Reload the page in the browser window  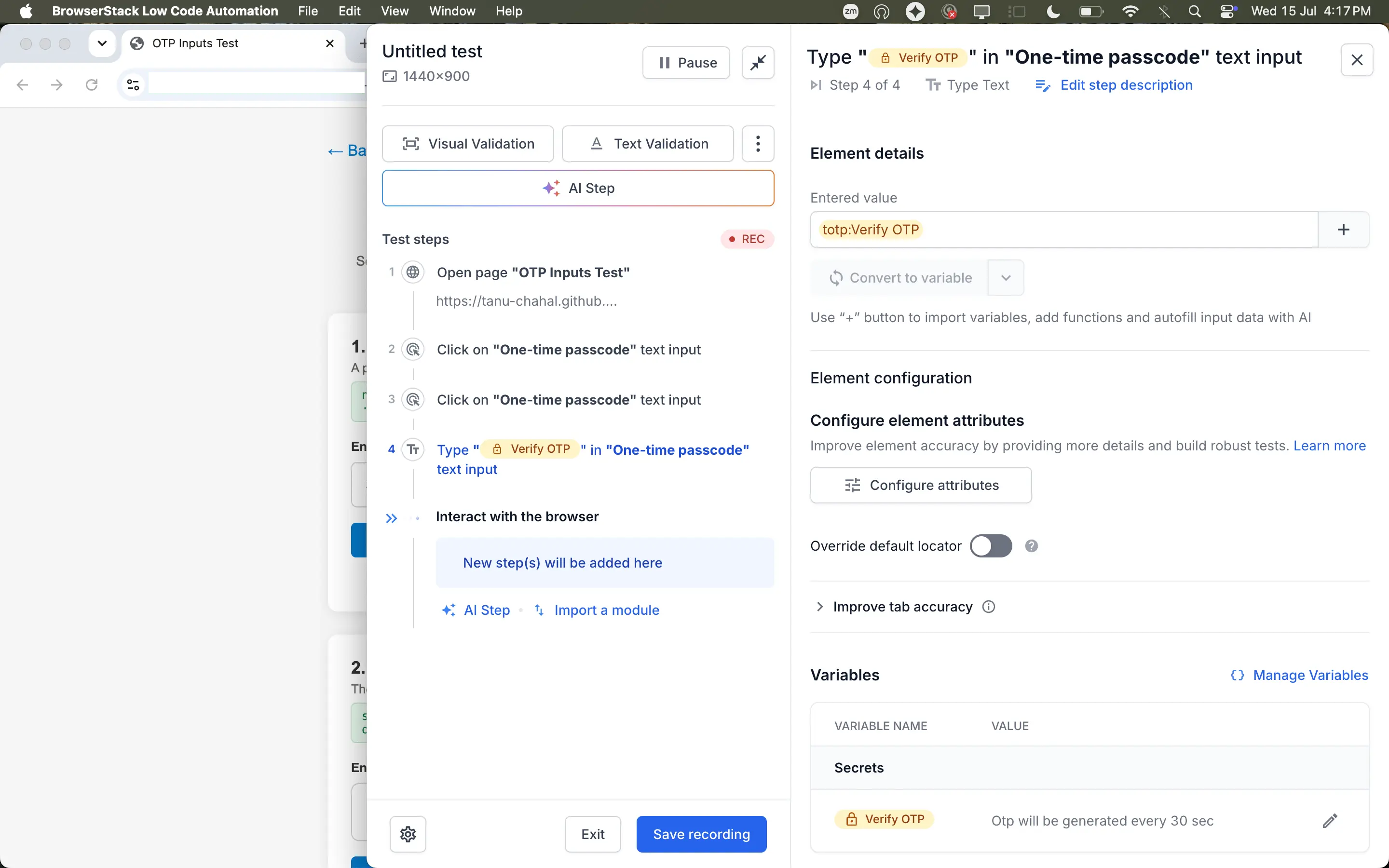point(91,85)
